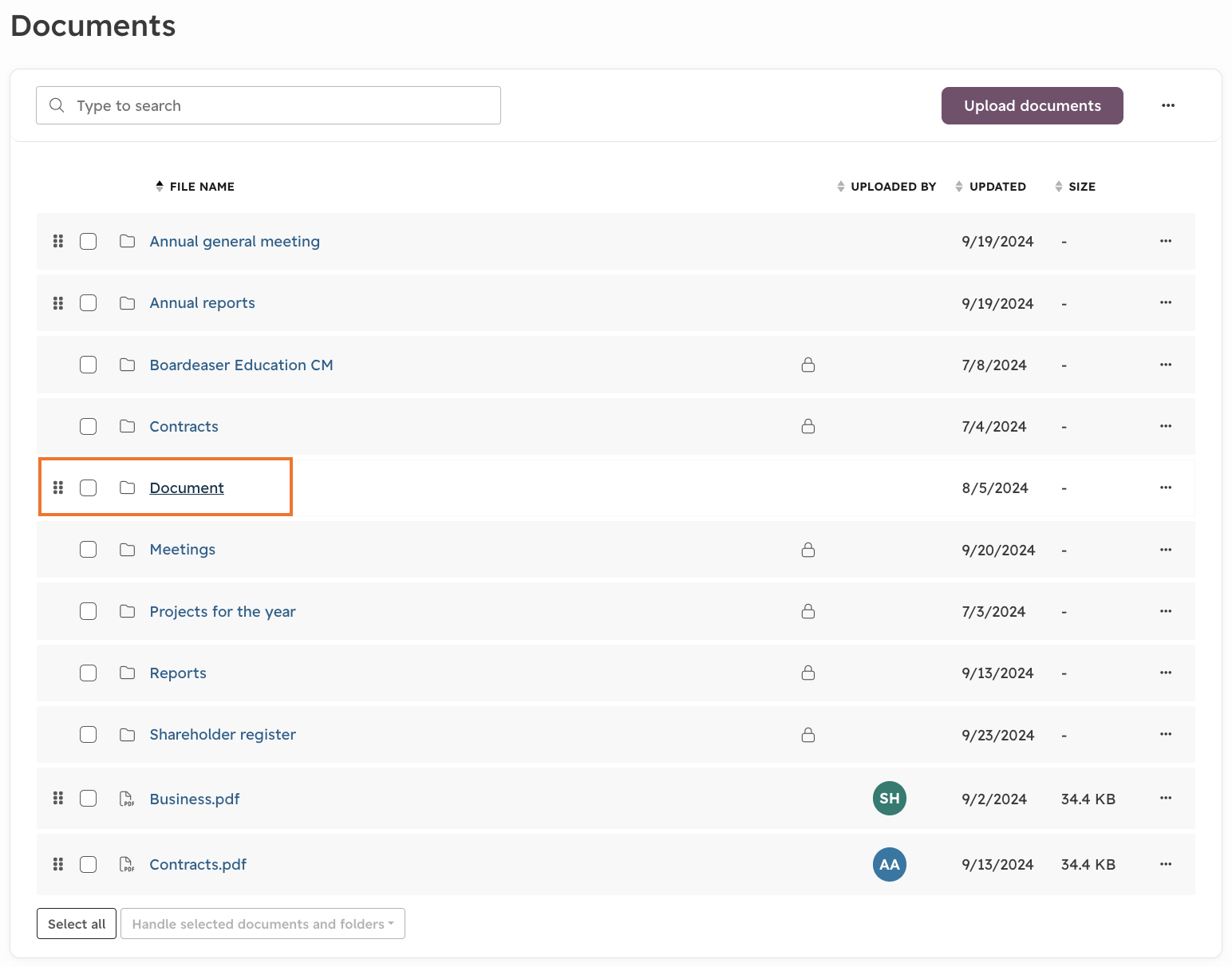Open the Projects for the year folder
The height and width of the screenshot is (967, 1232).
tap(223, 611)
